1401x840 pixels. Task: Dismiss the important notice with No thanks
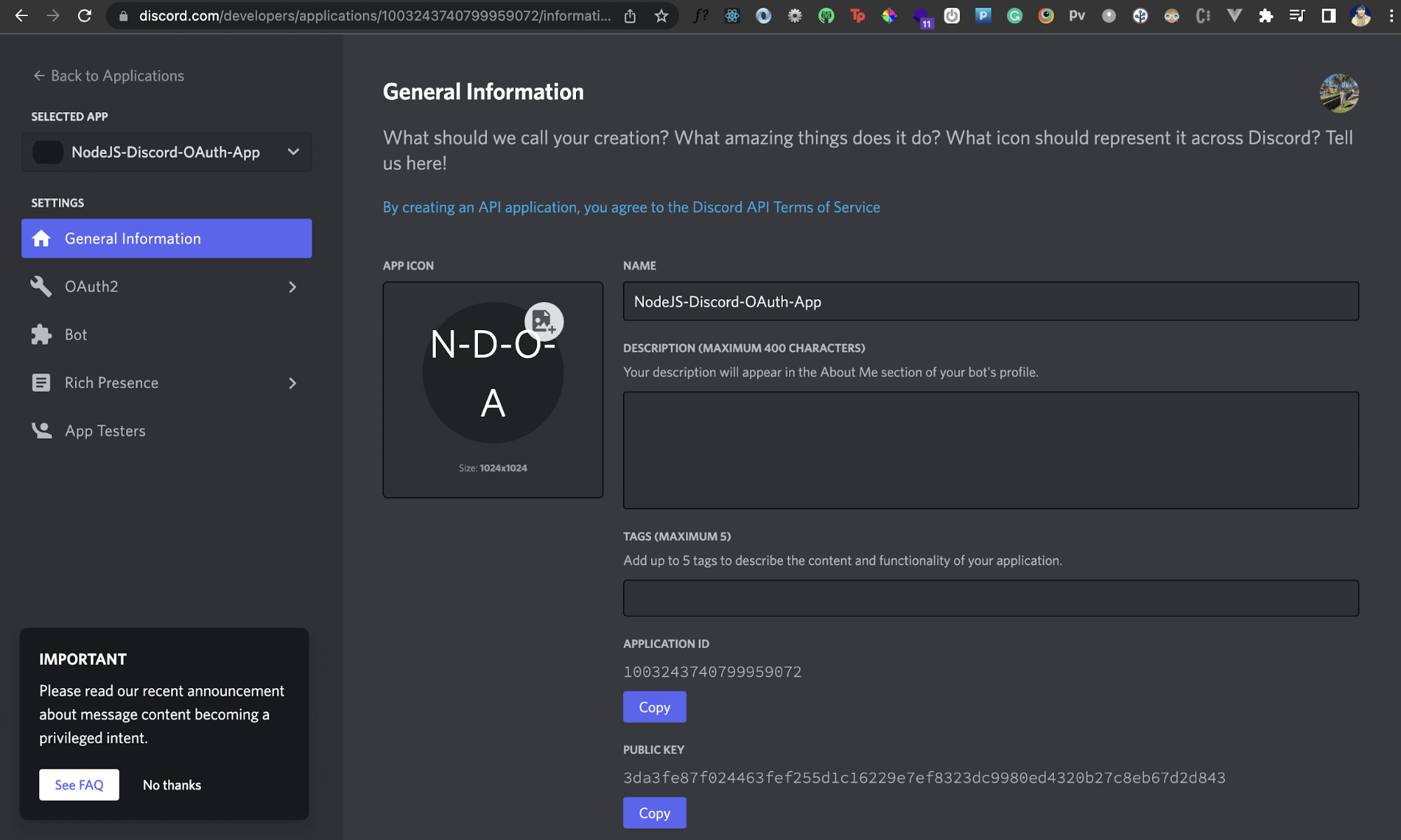click(x=171, y=785)
